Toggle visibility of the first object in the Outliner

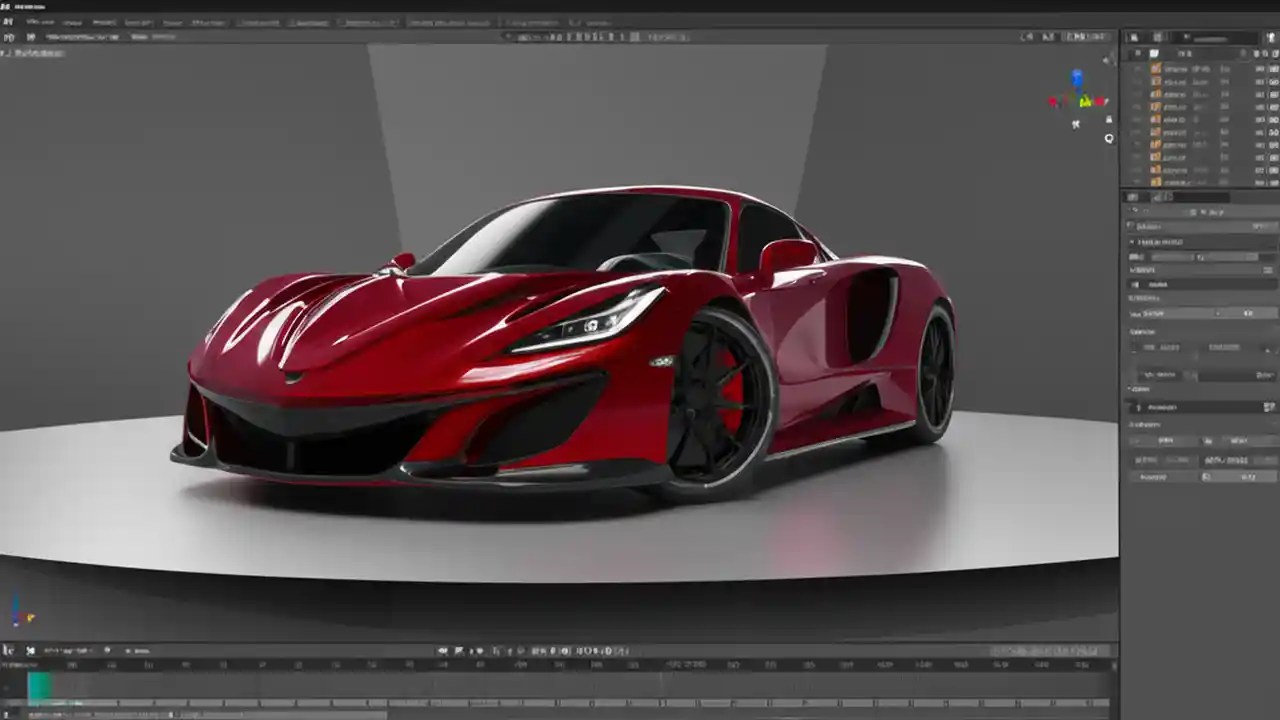click(x=1258, y=68)
